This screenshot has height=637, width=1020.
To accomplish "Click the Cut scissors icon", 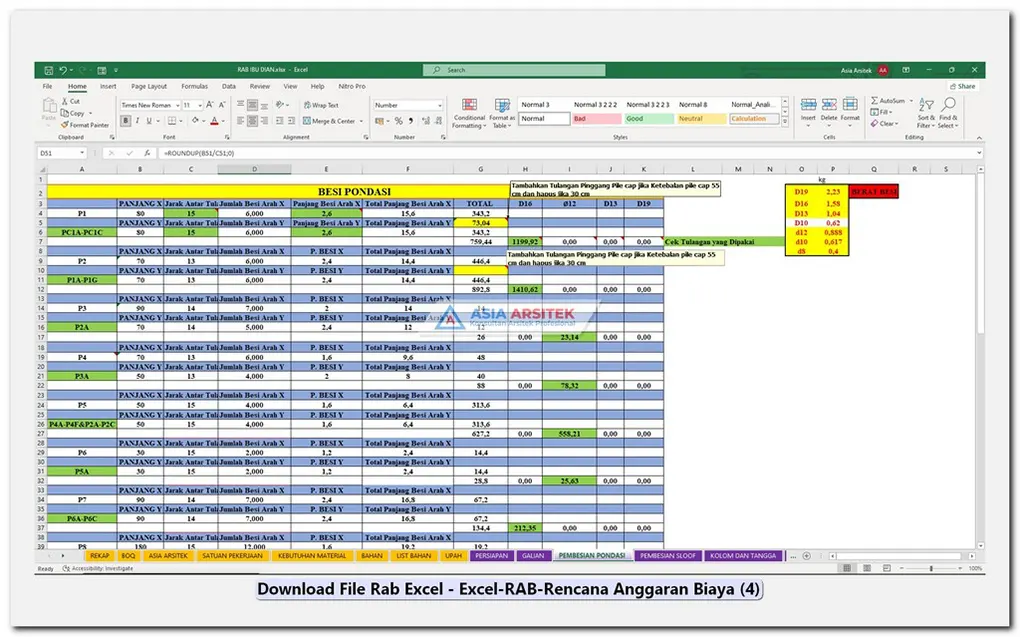I will coord(65,102).
